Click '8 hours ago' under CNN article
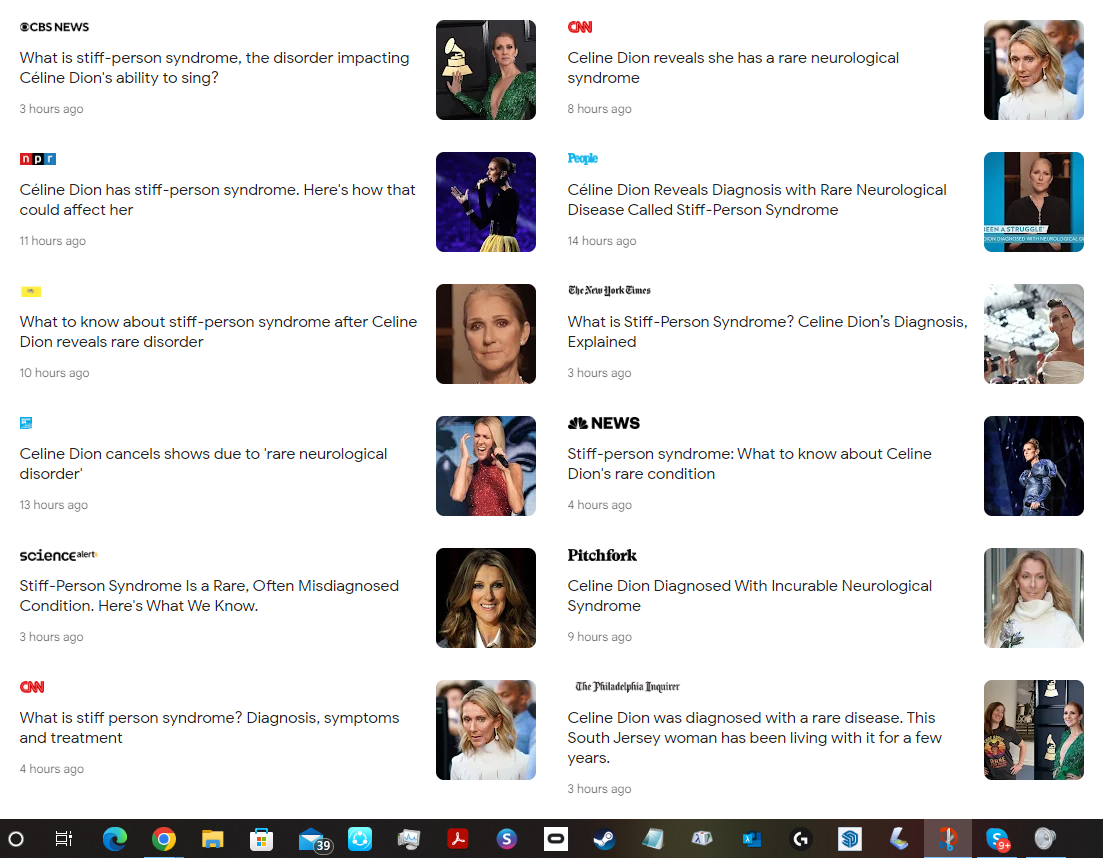 599,108
